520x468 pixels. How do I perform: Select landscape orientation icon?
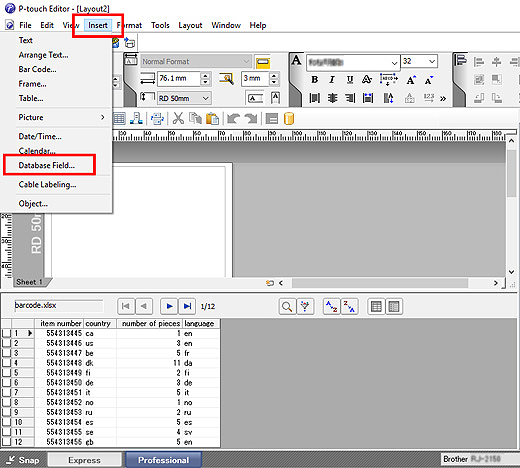[x=255, y=98]
